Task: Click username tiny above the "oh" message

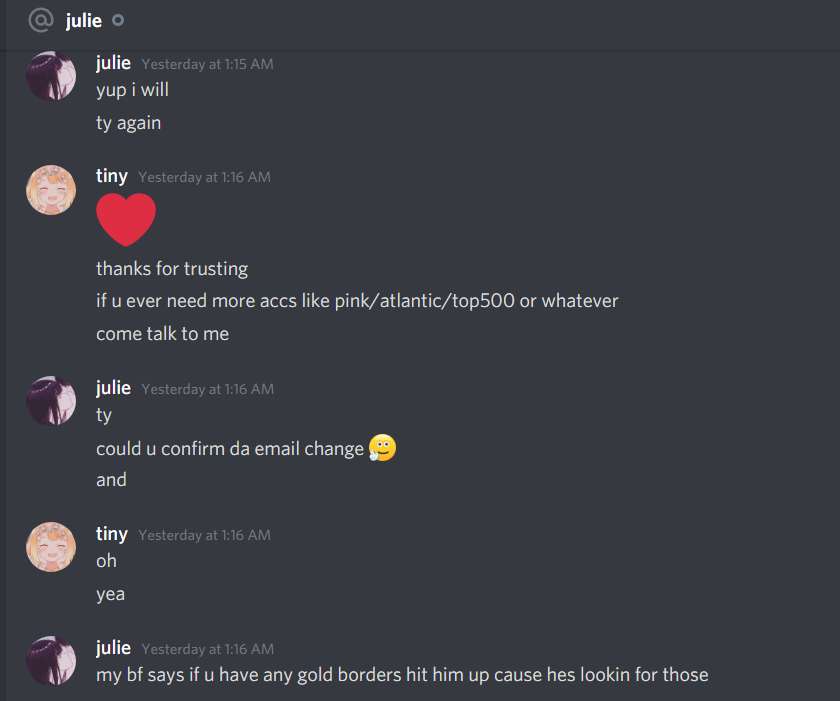Action: pos(112,534)
